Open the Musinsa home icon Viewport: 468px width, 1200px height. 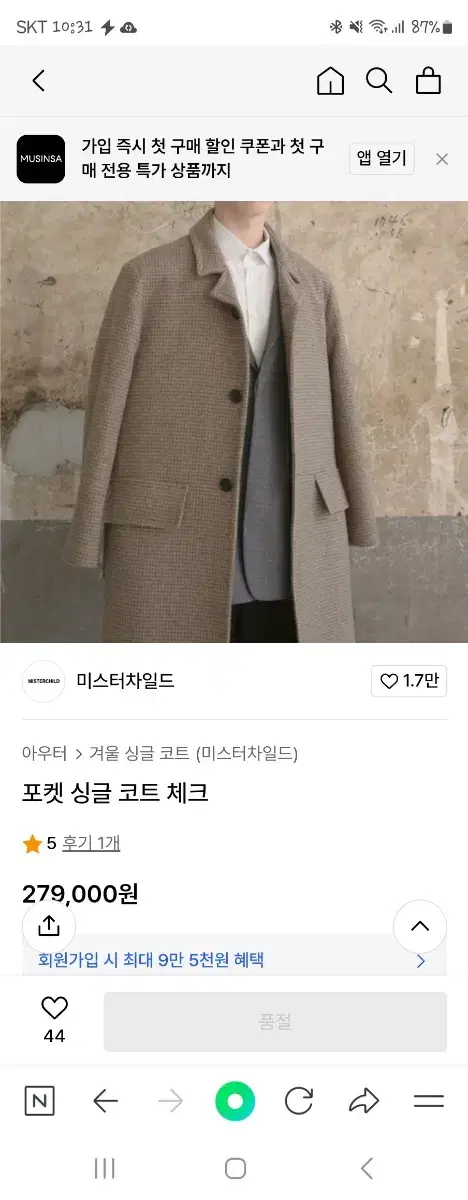coord(330,81)
